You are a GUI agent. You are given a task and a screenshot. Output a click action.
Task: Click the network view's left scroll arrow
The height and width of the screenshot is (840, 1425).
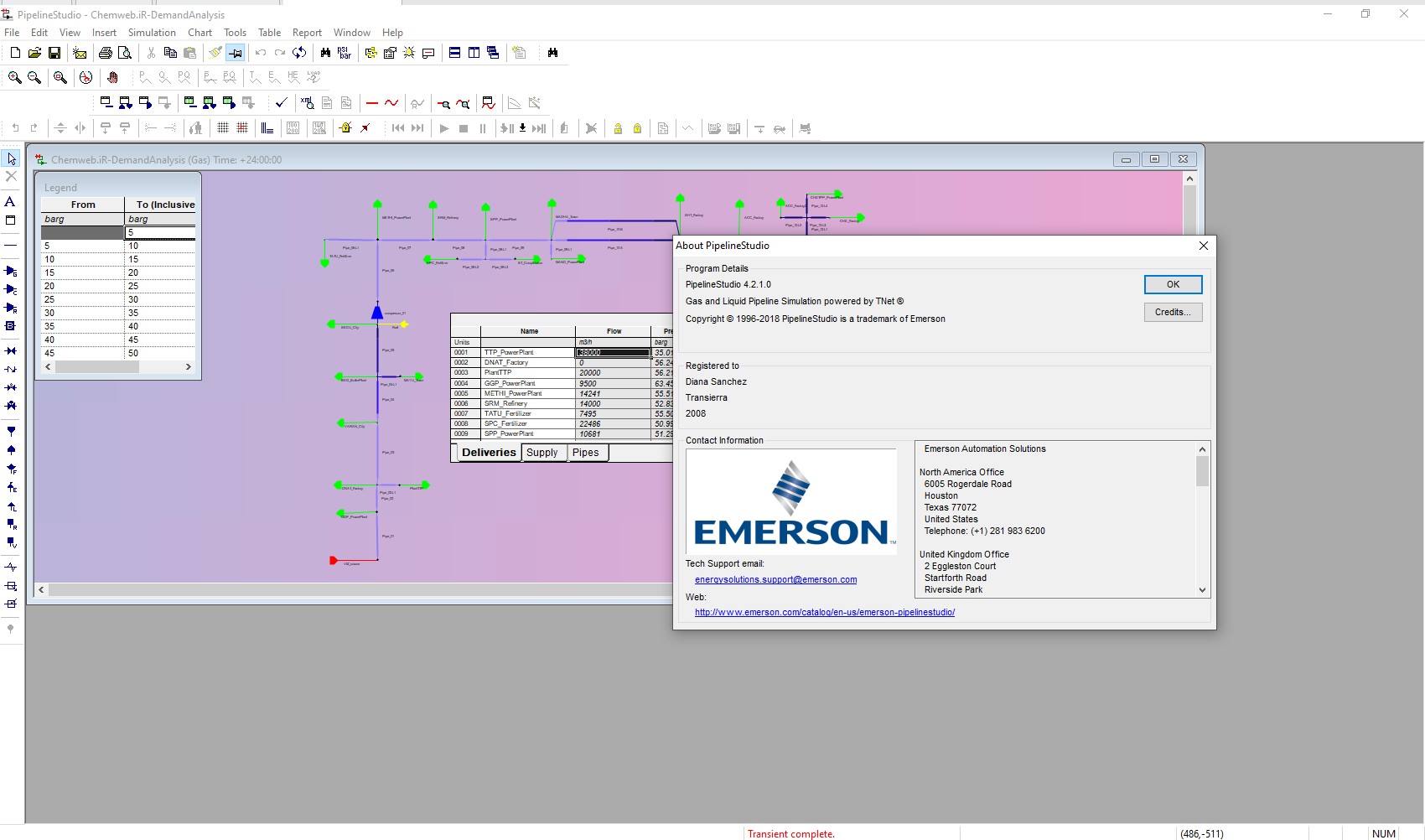41,590
